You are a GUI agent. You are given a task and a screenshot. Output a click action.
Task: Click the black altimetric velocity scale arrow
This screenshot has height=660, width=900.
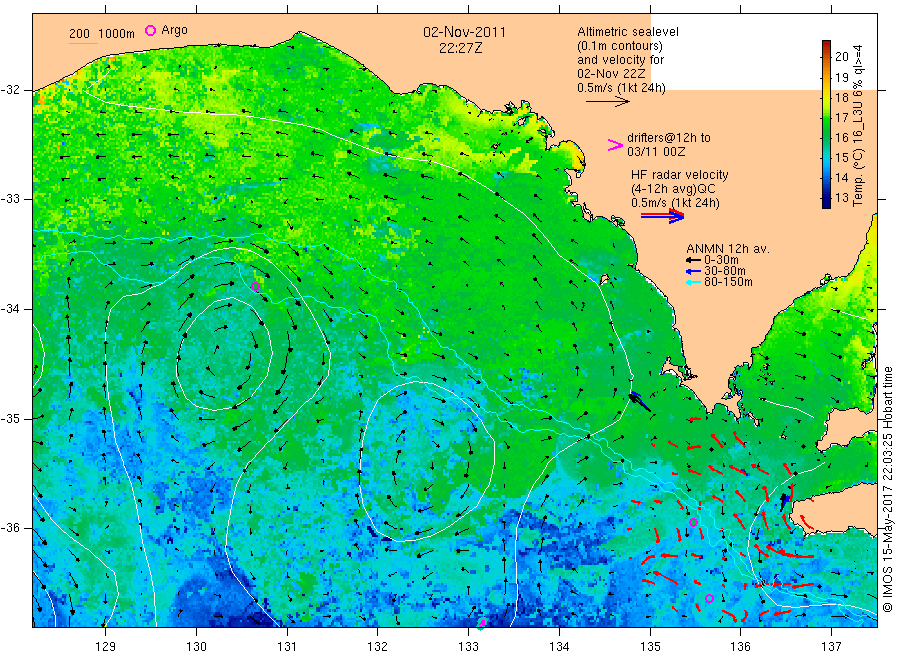pyautogui.click(x=608, y=102)
